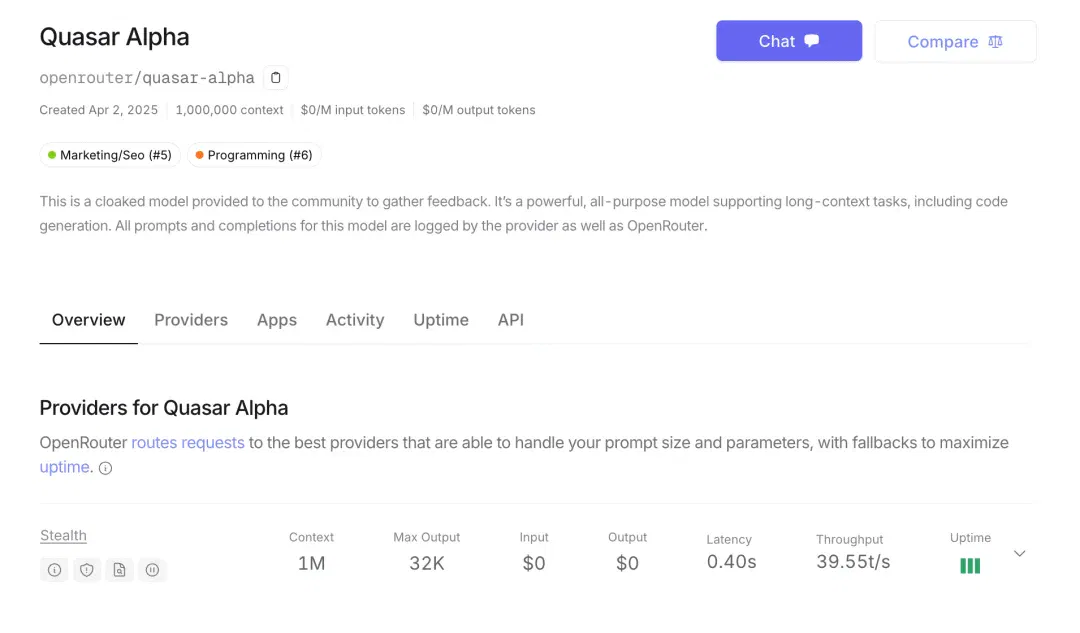The height and width of the screenshot is (633, 1080).
Task: Click the Stealth provider shield icon
Action: point(87,570)
